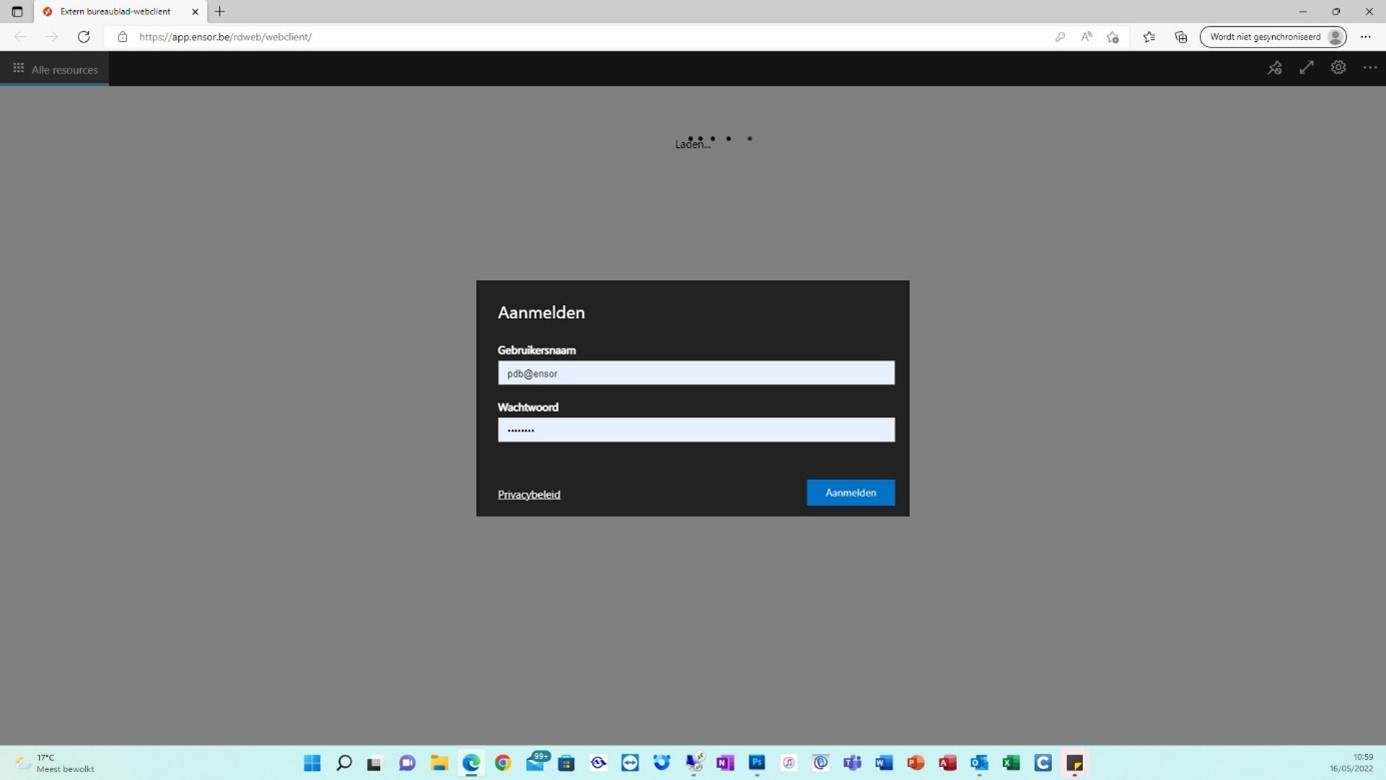Open the profile 'Wordt niet gesynchroniseerd' menu
Screen dimensions: 1386x780
click(1273, 37)
